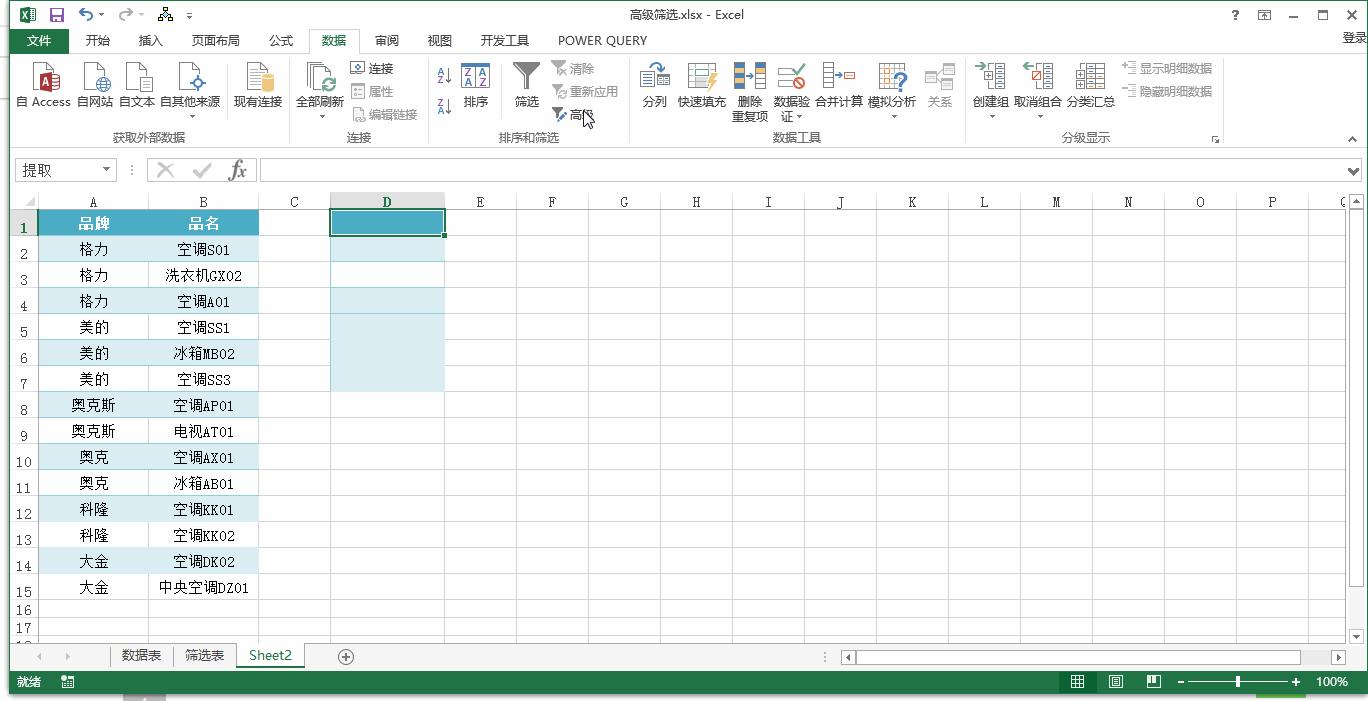Screen dimensions: 1368x701
Task: Click the macro recording icon in status bar
Action: click(68, 682)
